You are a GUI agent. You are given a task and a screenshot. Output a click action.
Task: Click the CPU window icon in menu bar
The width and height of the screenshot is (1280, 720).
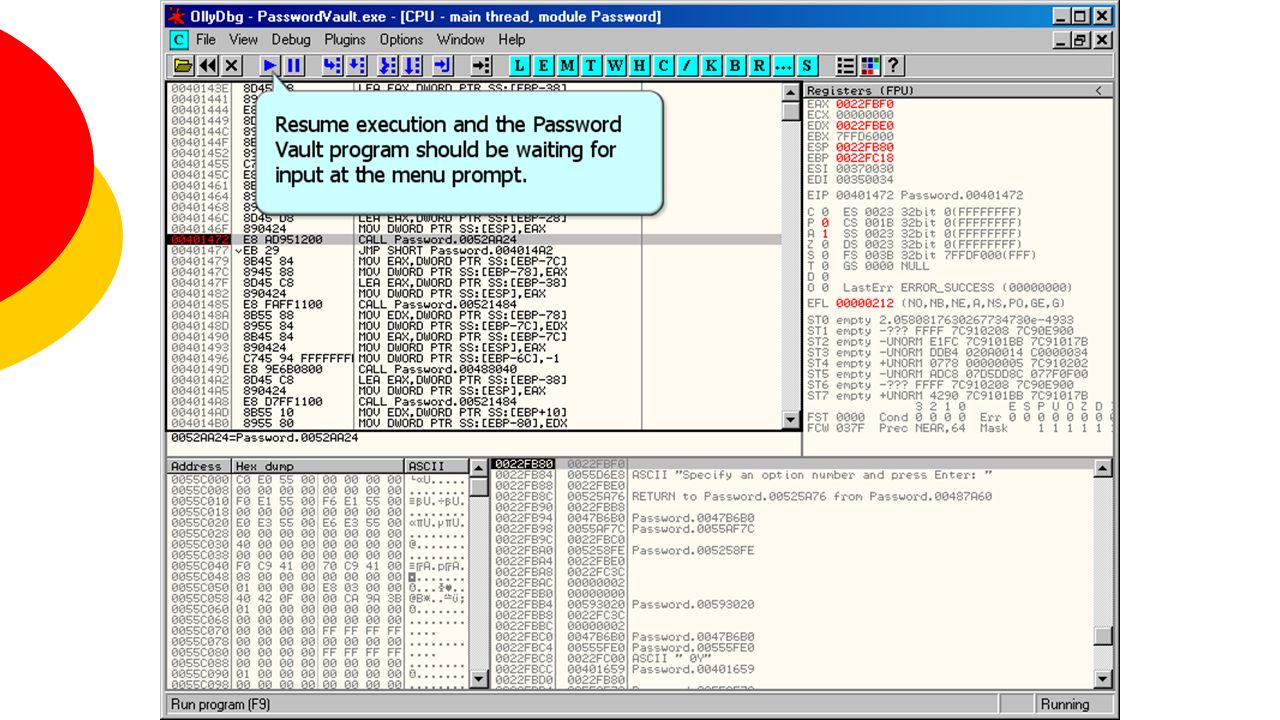178,40
